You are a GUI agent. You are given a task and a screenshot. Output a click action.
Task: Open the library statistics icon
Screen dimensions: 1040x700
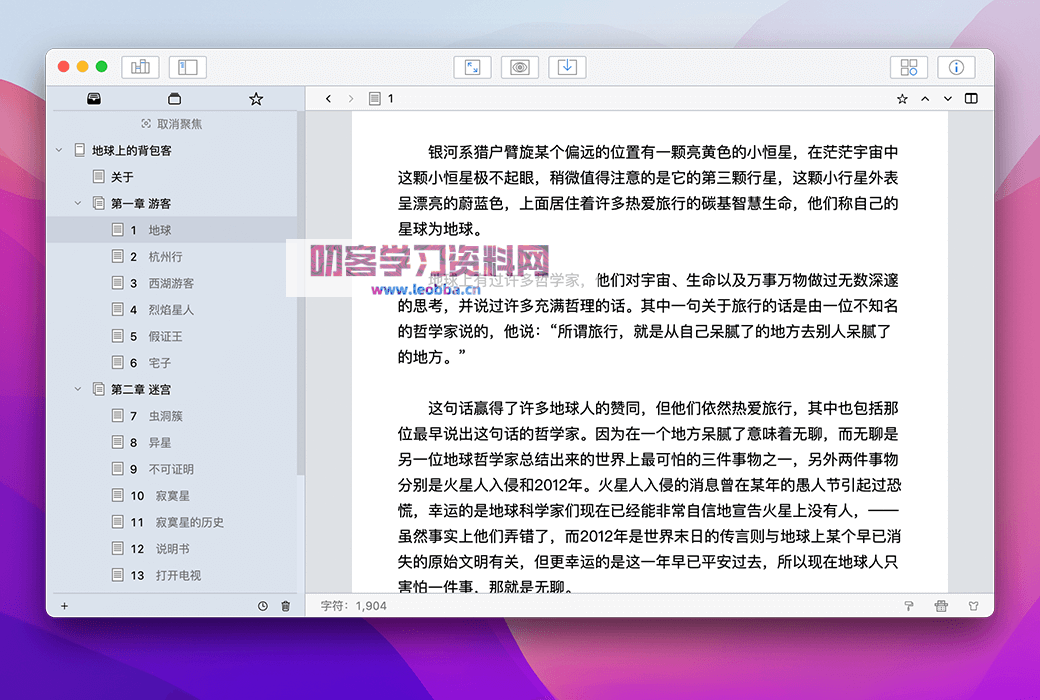tap(139, 67)
